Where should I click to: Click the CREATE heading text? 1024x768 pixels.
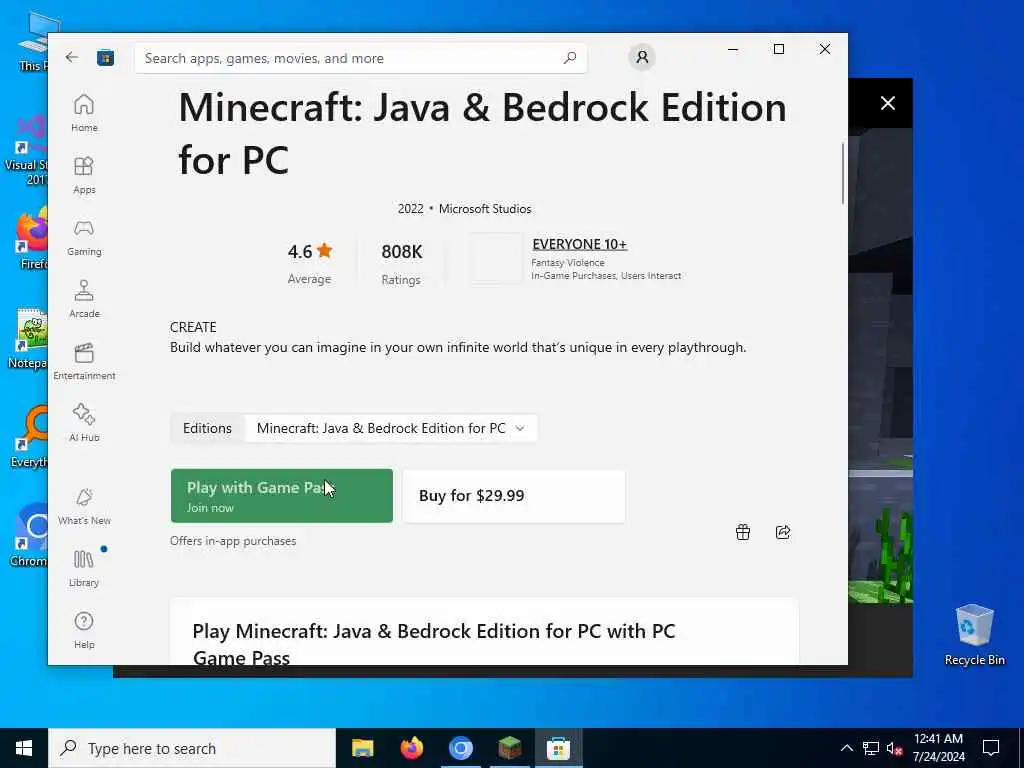coord(193,327)
